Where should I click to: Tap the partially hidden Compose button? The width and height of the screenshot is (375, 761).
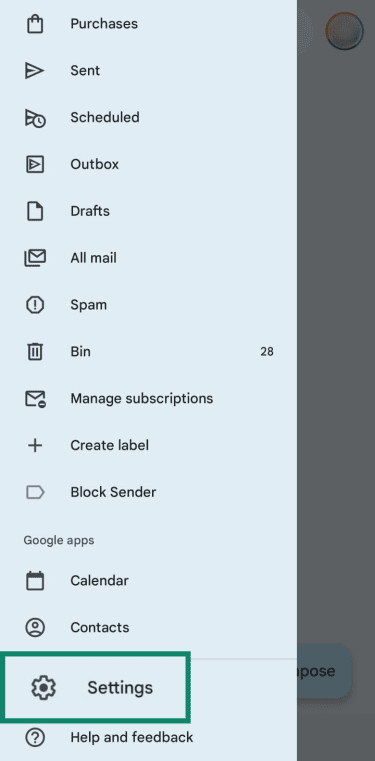324,671
